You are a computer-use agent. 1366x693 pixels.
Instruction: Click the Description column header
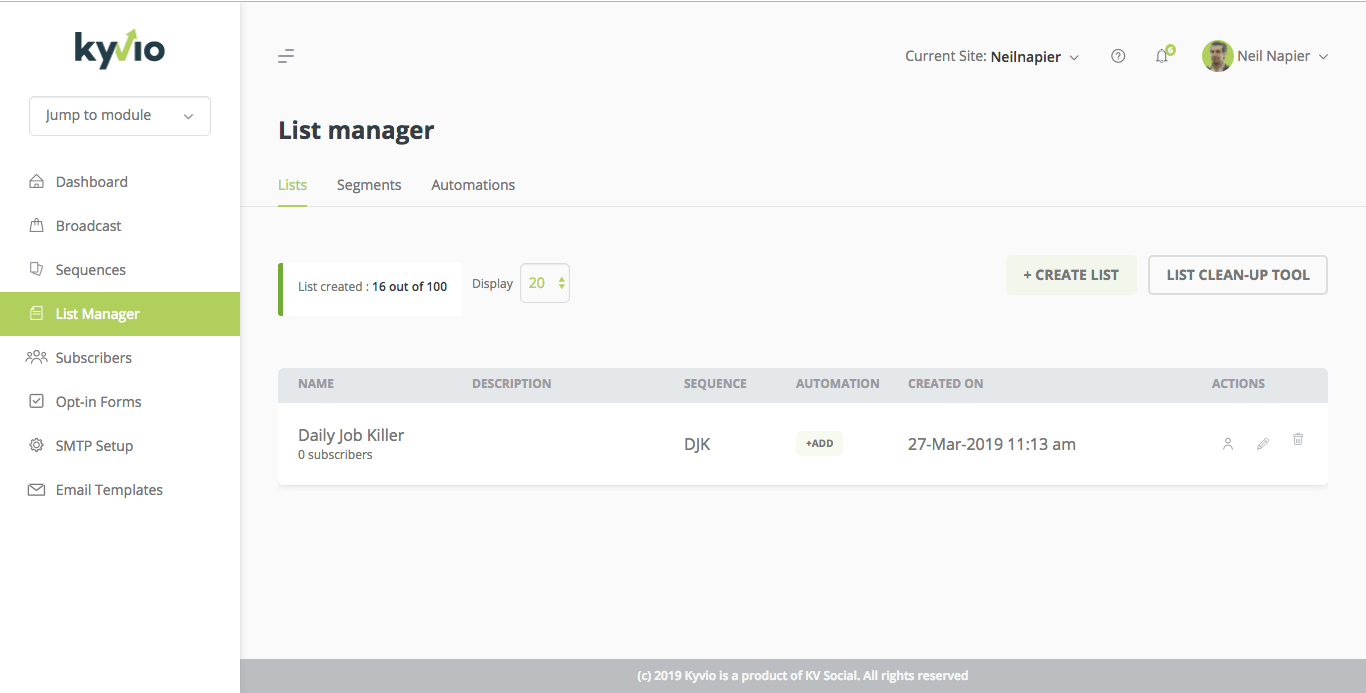511,384
